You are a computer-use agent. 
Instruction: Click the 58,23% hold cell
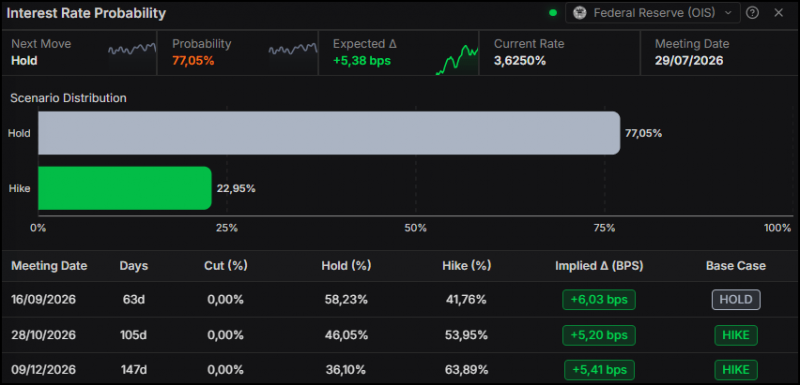coord(346,299)
